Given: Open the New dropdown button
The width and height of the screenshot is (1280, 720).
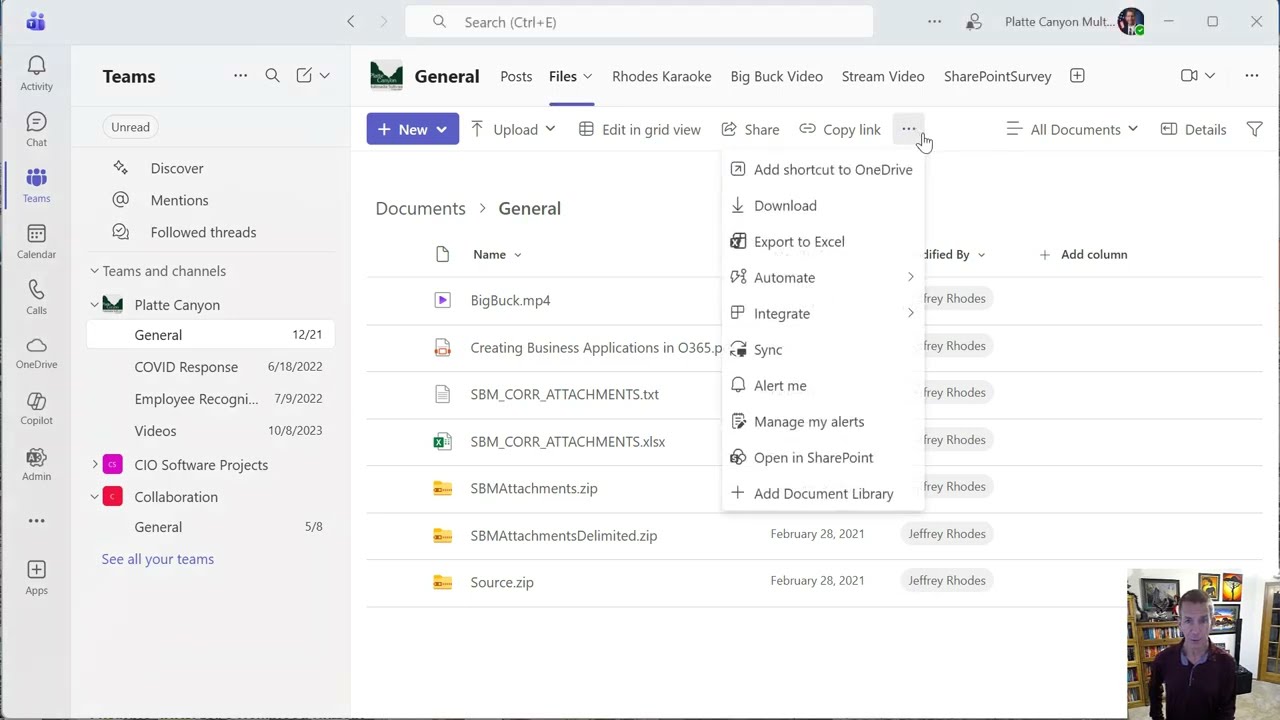Looking at the screenshot, I should pos(412,129).
